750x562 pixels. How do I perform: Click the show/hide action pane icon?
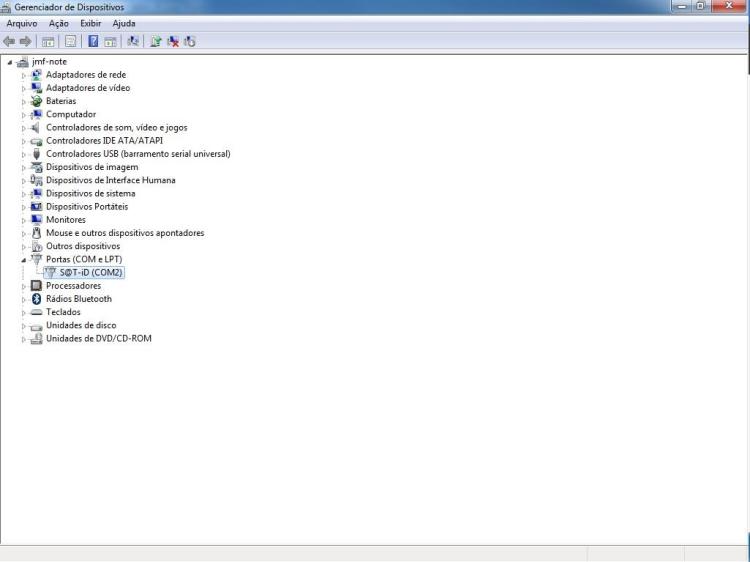(x=110, y=42)
